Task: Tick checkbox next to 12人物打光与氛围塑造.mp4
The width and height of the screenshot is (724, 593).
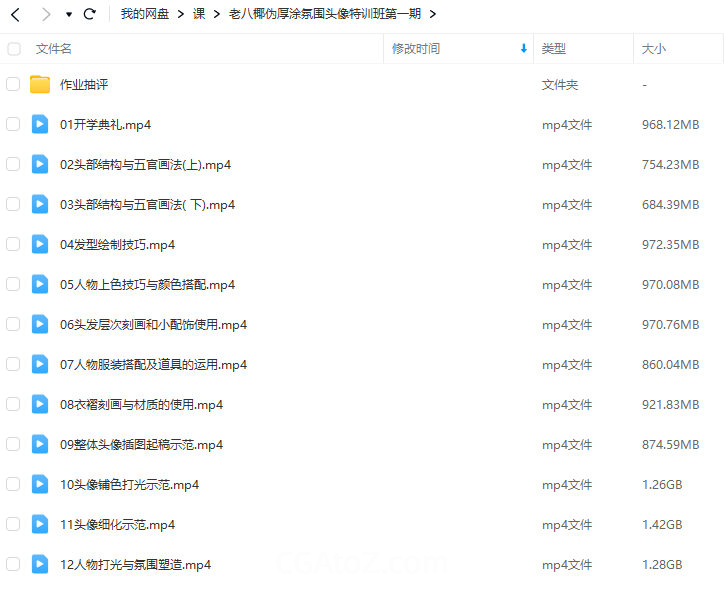Action: pos(13,565)
